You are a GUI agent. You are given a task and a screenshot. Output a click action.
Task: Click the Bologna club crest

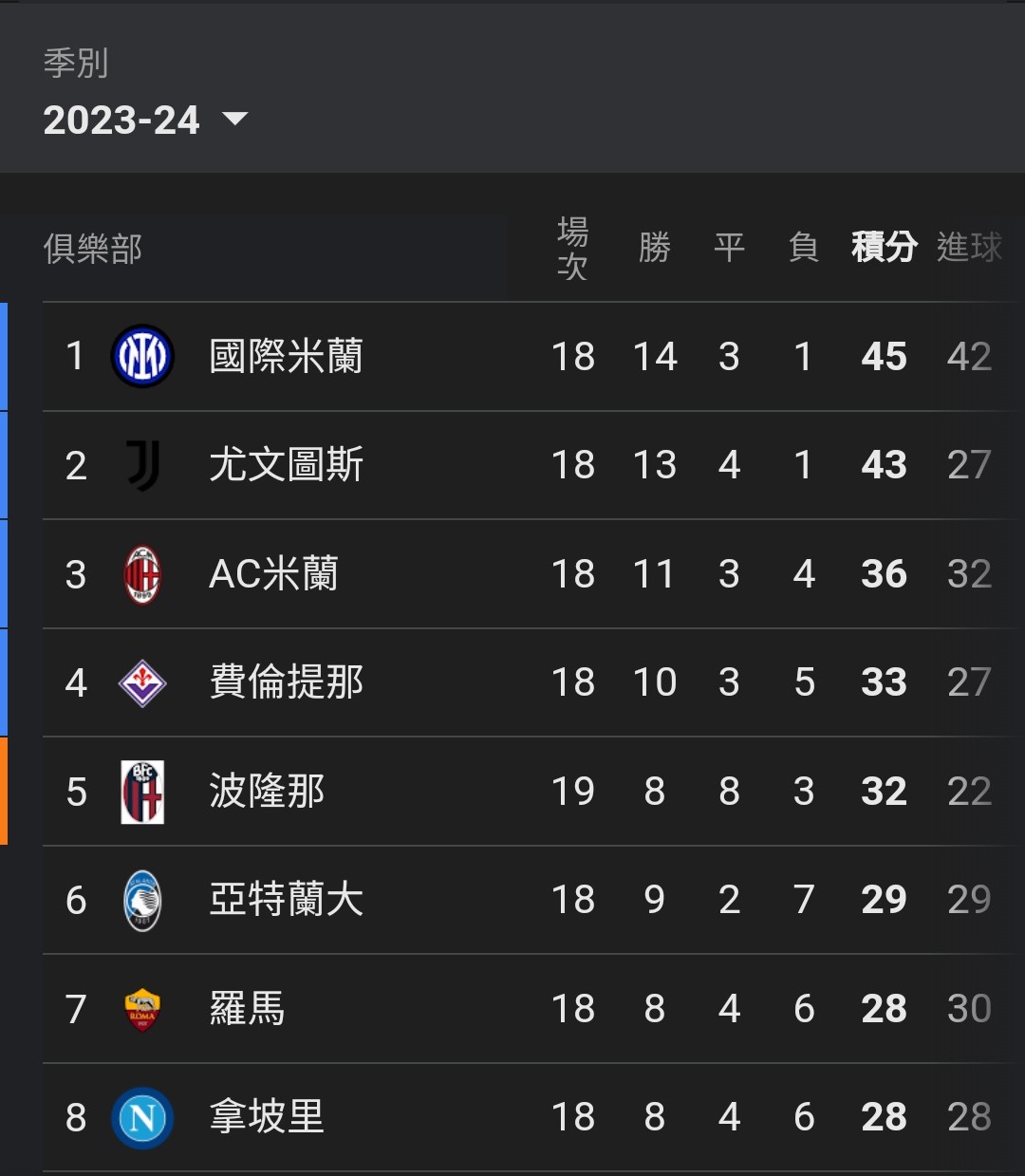click(142, 792)
